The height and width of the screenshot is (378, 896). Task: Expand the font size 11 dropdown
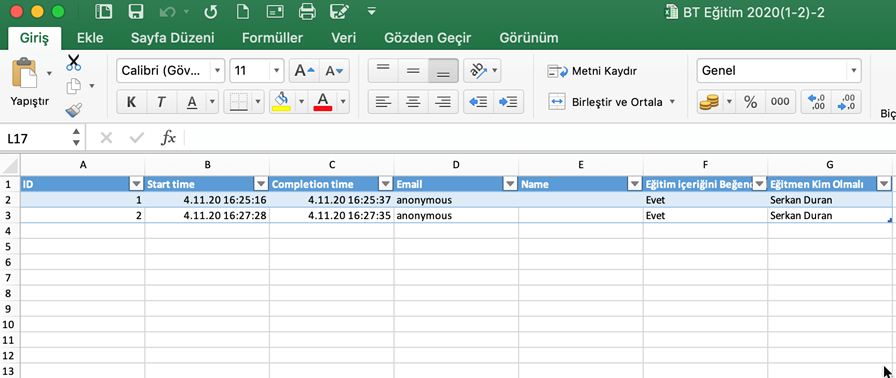[277, 71]
